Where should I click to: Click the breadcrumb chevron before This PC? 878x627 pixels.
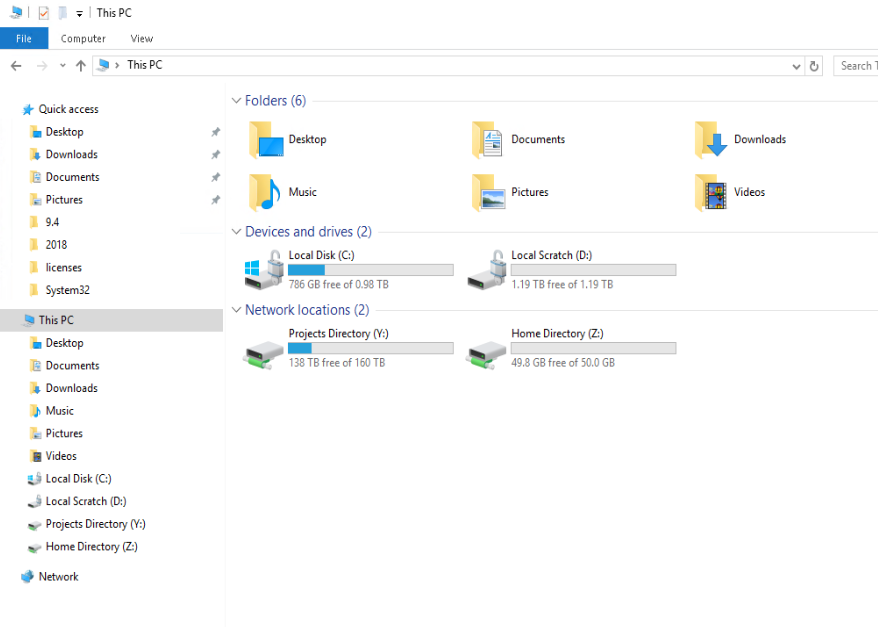pyautogui.click(x=117, y=65)
